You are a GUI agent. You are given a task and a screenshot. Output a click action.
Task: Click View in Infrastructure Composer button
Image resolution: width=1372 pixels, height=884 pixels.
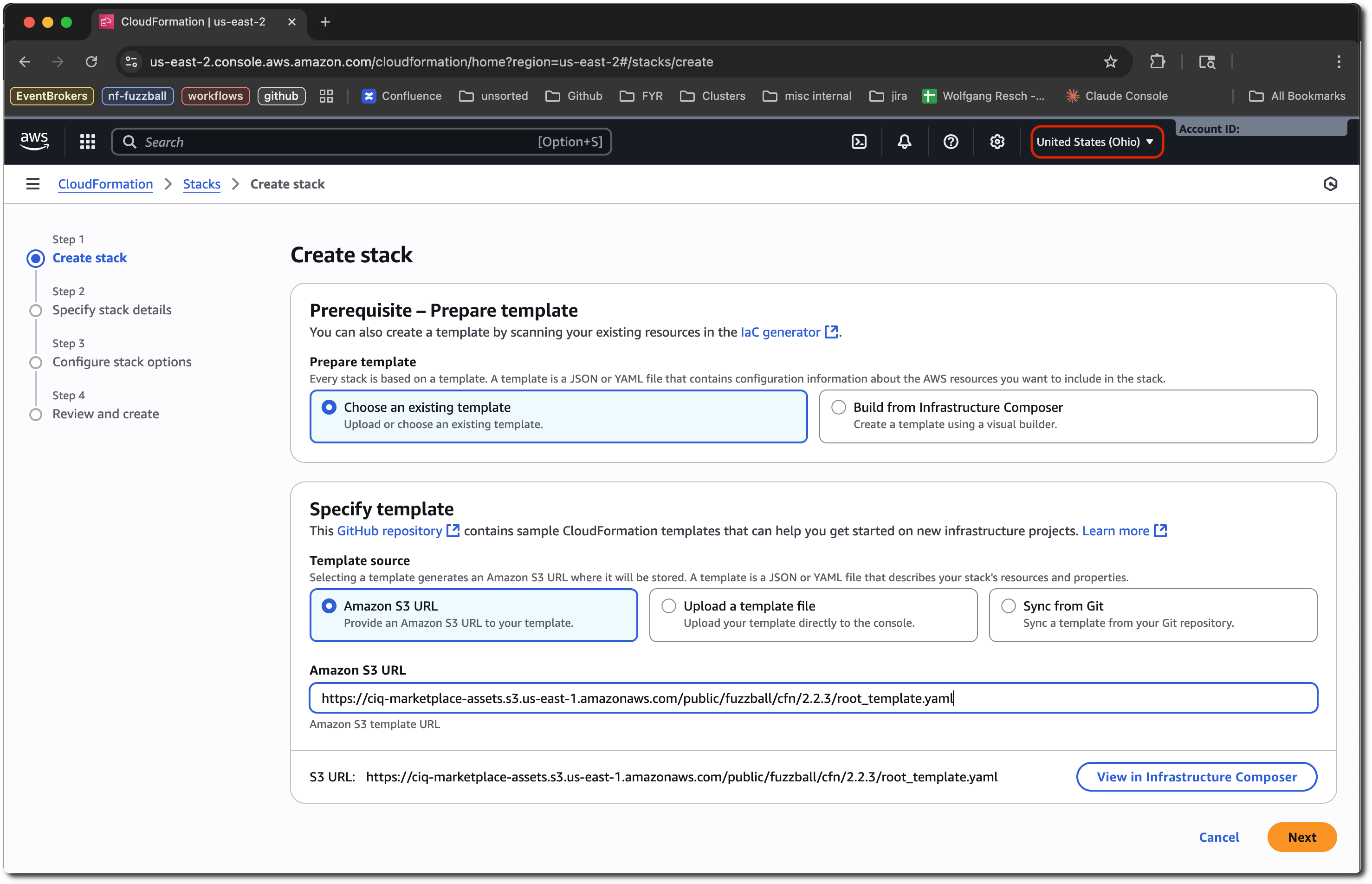pos(1197,777)
